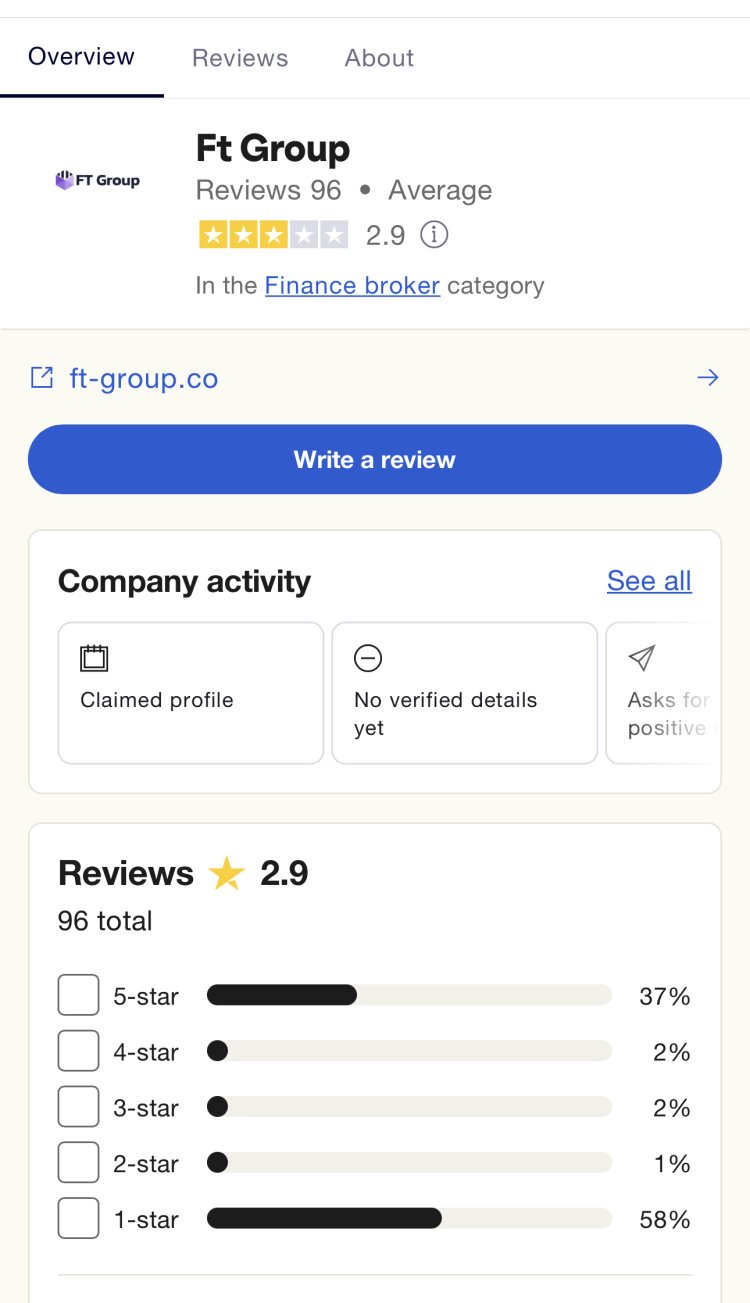Click the rating info circle icon
The width and height of the screenshot is (750, 1303).
[x=434, y=235]
